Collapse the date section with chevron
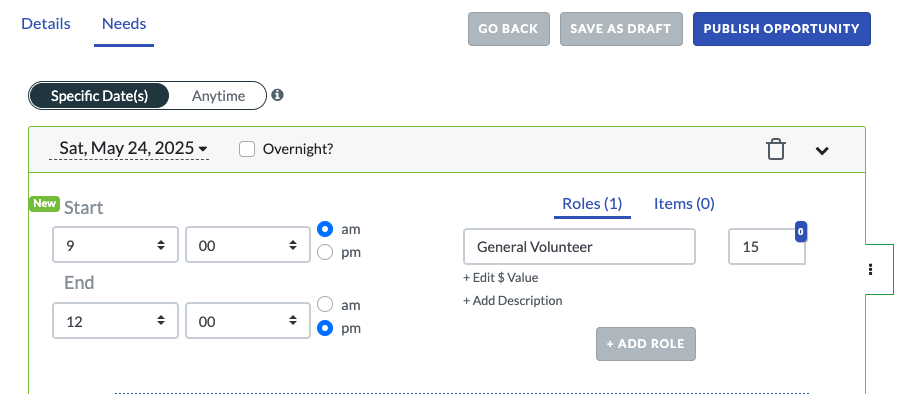The width and height of the screenshot is (897, 394). point(822,150)
